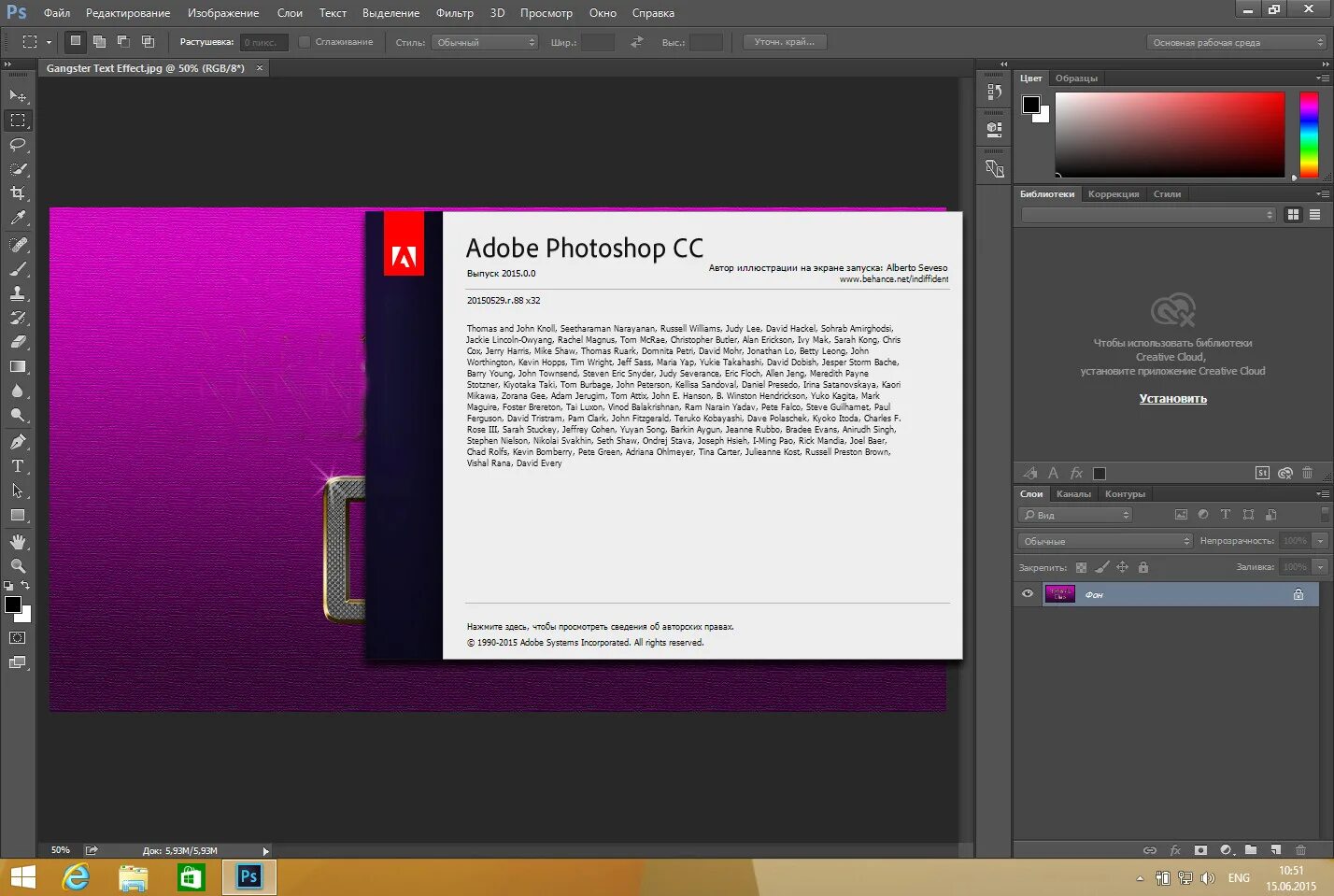Select the Move tool
The image size is (1334, 896).
pyautogui.click(x=18, y=96)
